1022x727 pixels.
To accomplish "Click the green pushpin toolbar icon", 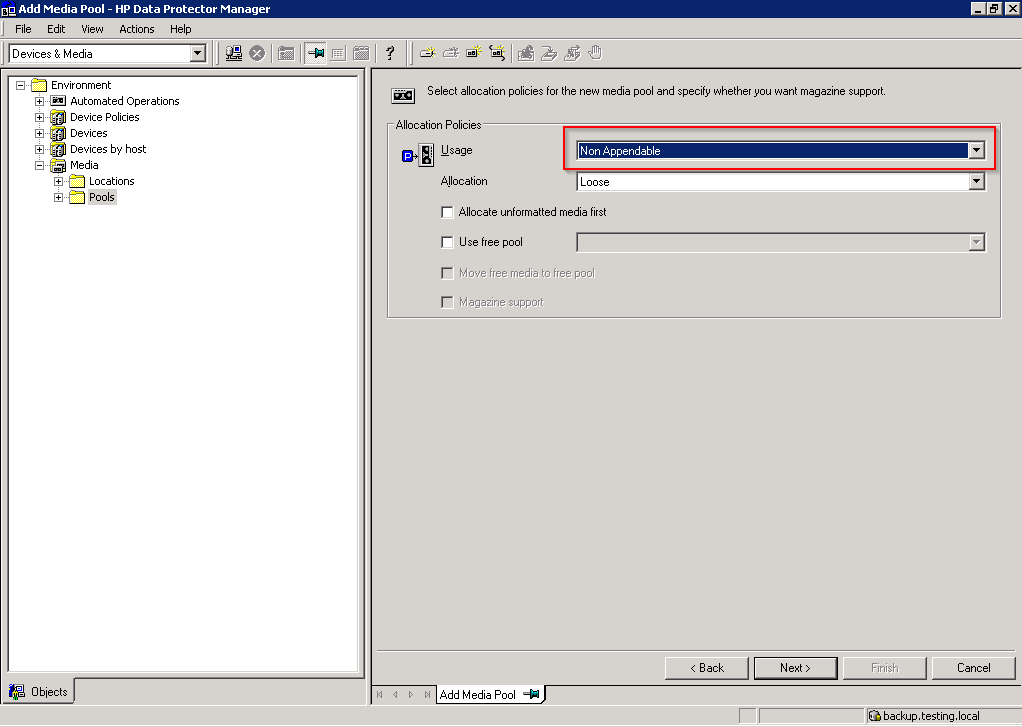I will click(316, 53).
